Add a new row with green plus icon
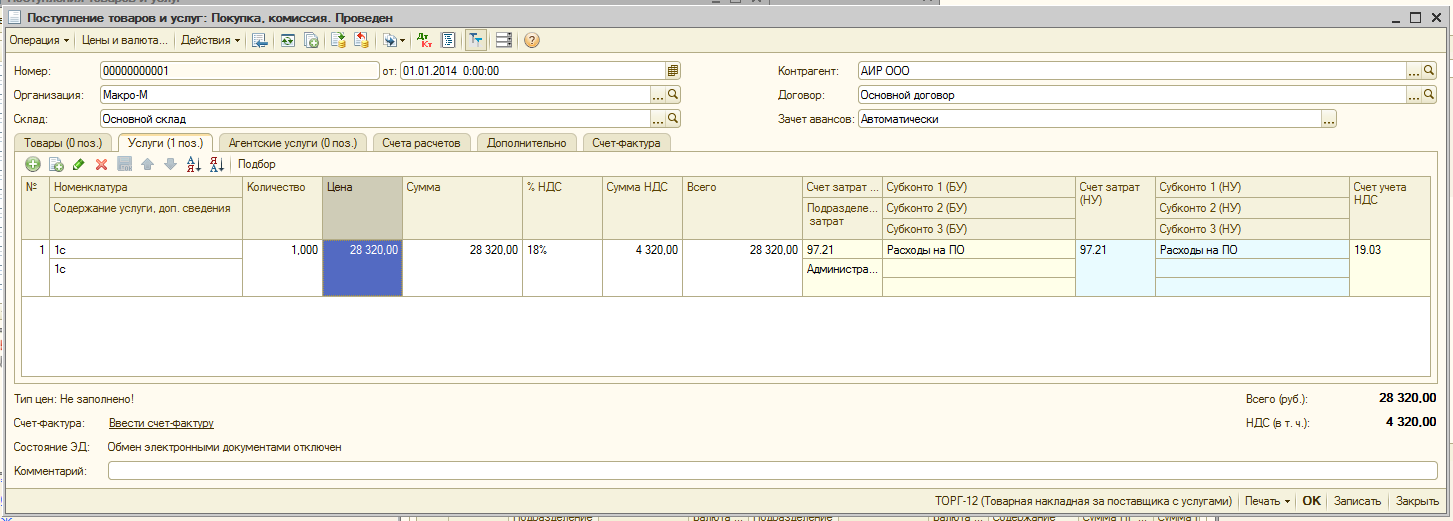This screenshot has height=521, width=1453. (x=32, y=164)
